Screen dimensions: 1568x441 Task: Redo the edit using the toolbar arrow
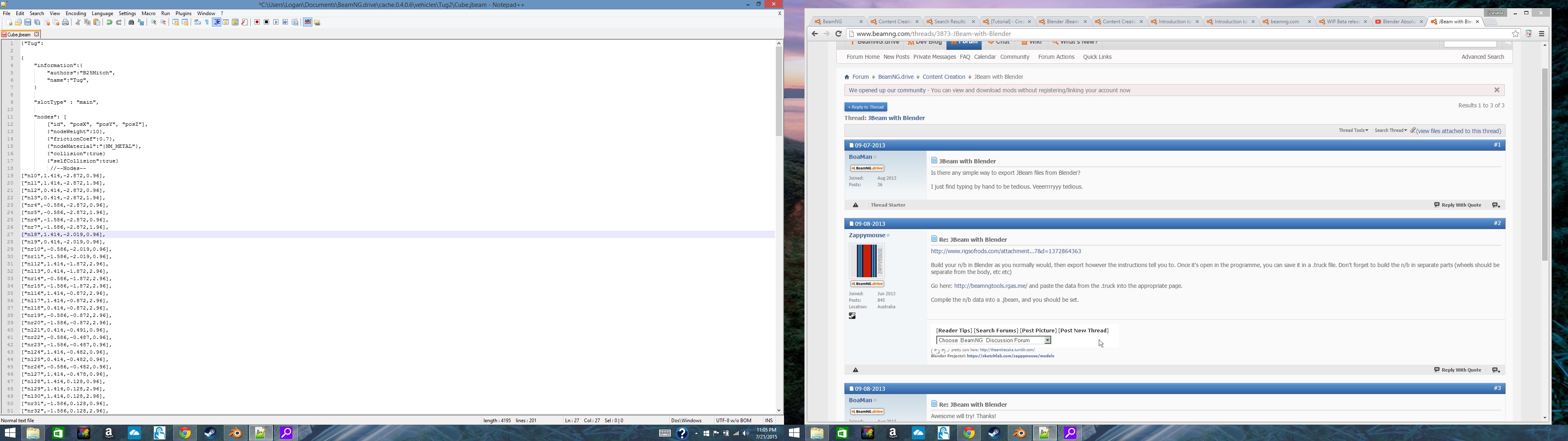pos(119,22)
